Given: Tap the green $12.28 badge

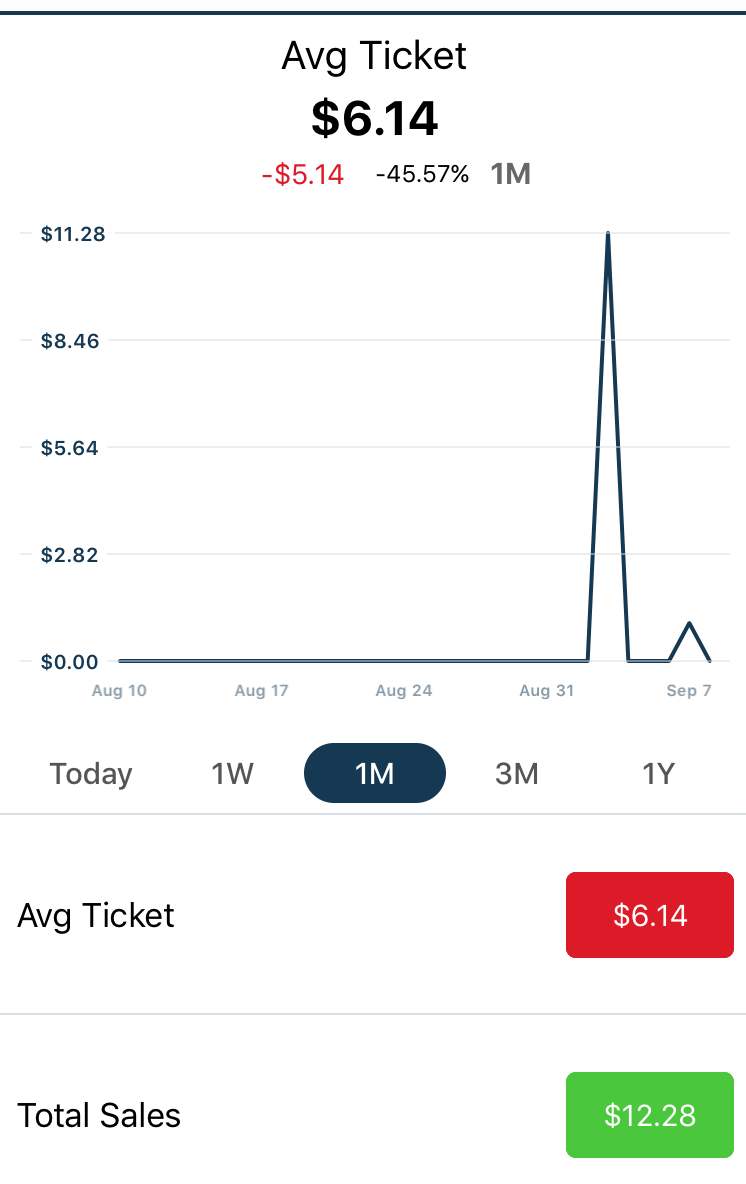Looking at the screenshot, I should 650,1115.
